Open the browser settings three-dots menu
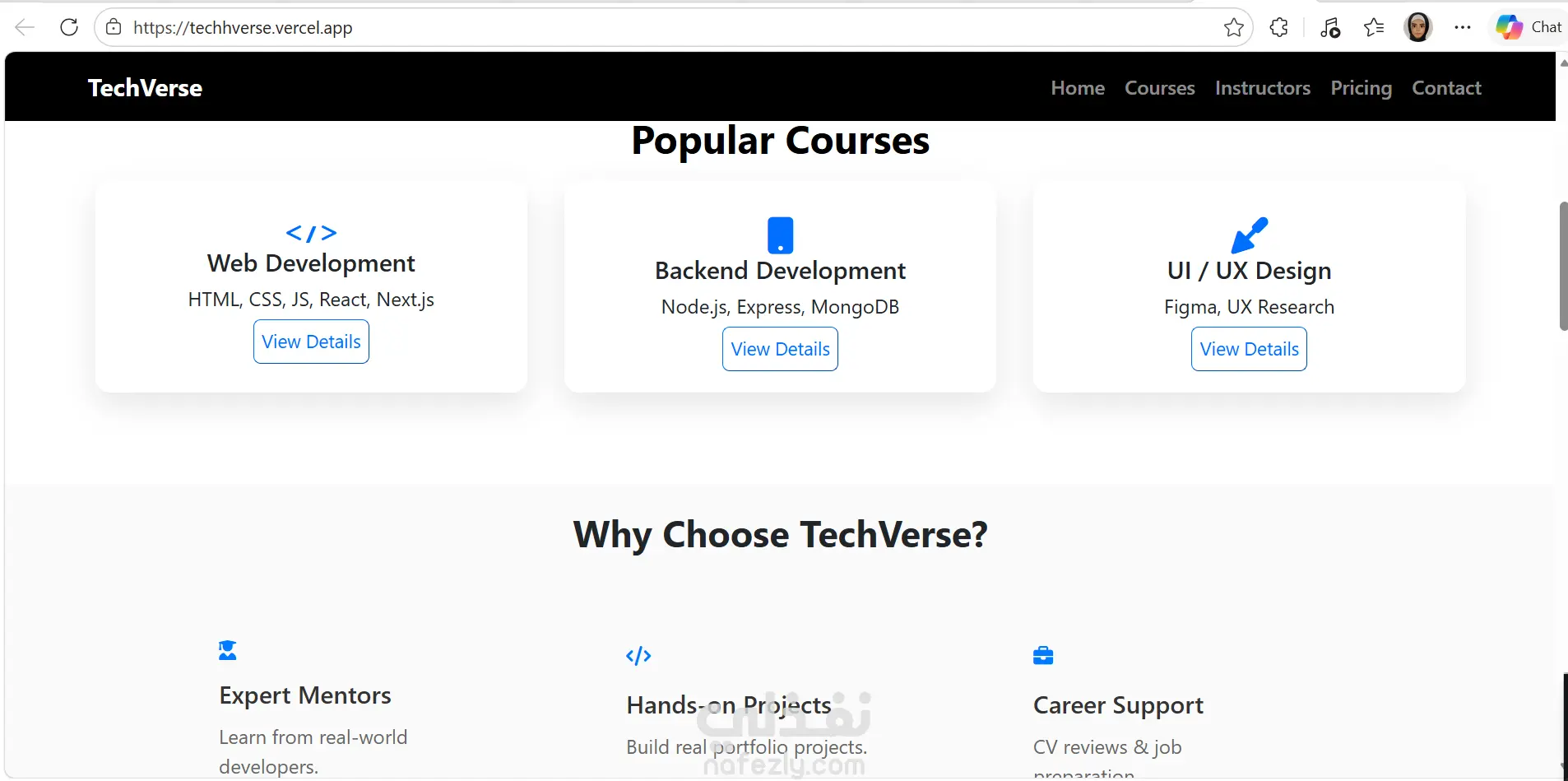This screenshot has width=1568, height=781. point(1462,27)
